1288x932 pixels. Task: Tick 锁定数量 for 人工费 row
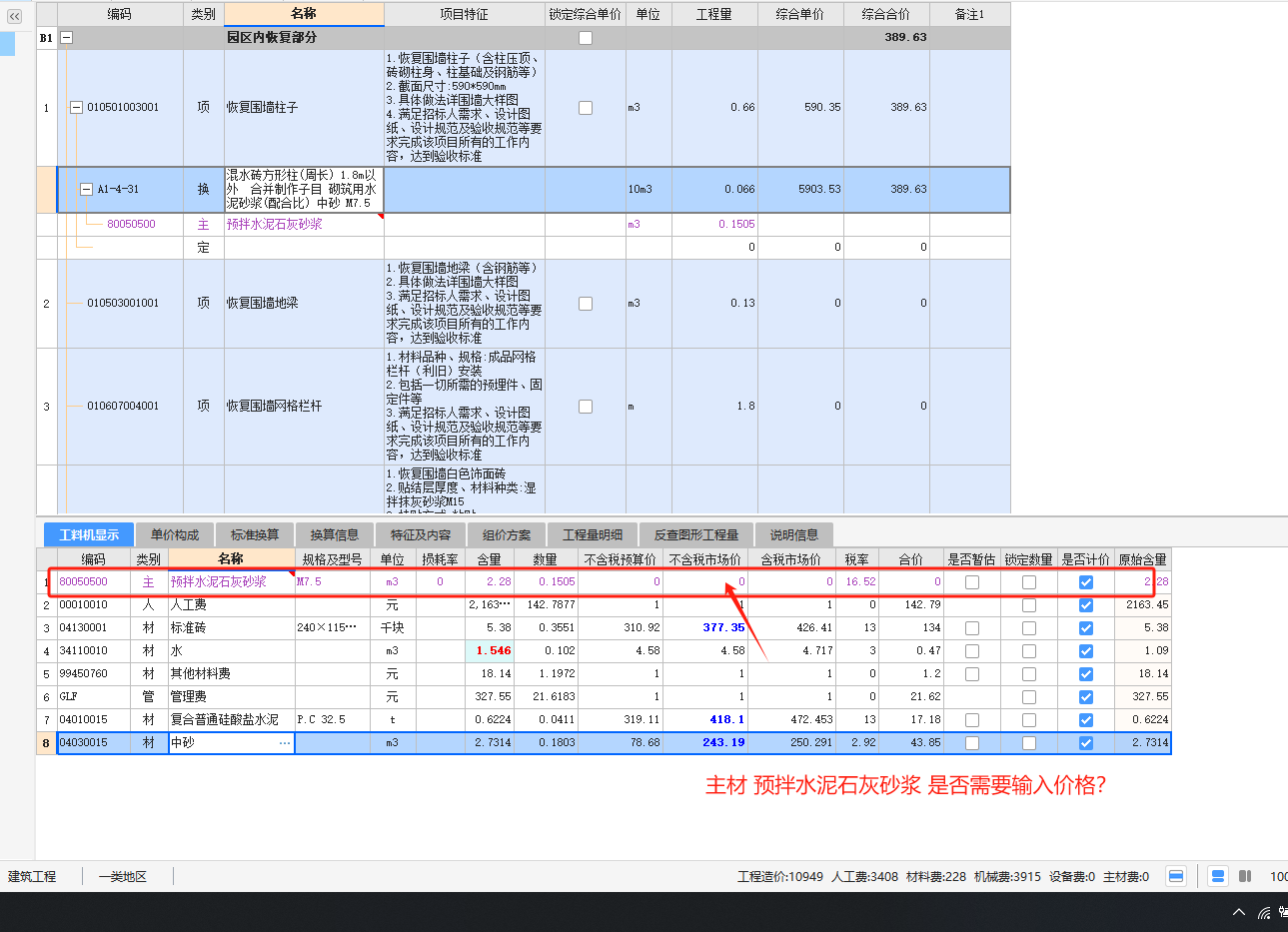click(x=1029, y=605)
